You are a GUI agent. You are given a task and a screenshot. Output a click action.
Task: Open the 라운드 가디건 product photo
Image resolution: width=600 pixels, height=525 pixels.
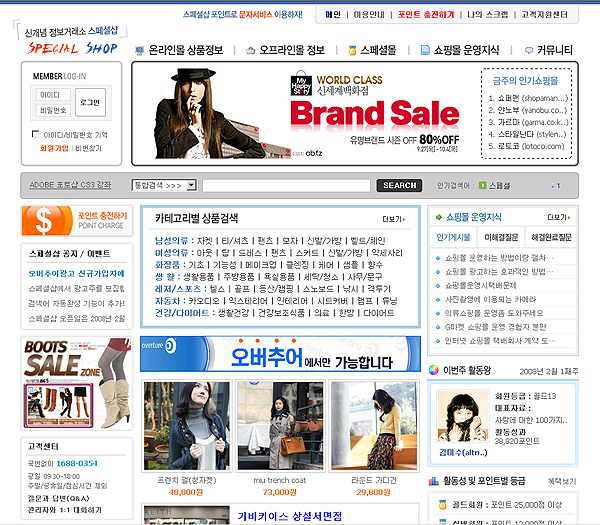point(374,426)
